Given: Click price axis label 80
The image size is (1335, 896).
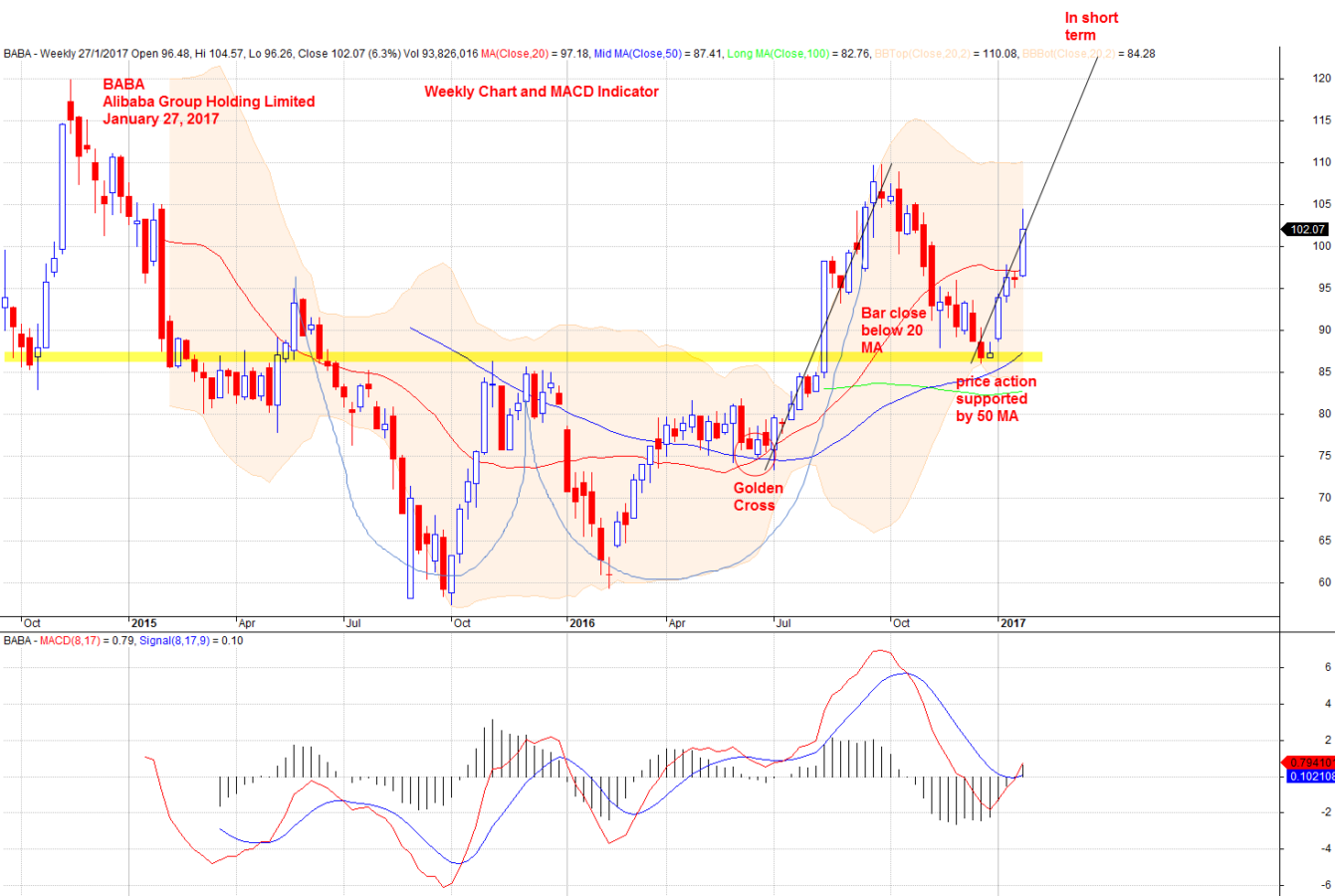Looking at the screenshot, I should 1324,414.
